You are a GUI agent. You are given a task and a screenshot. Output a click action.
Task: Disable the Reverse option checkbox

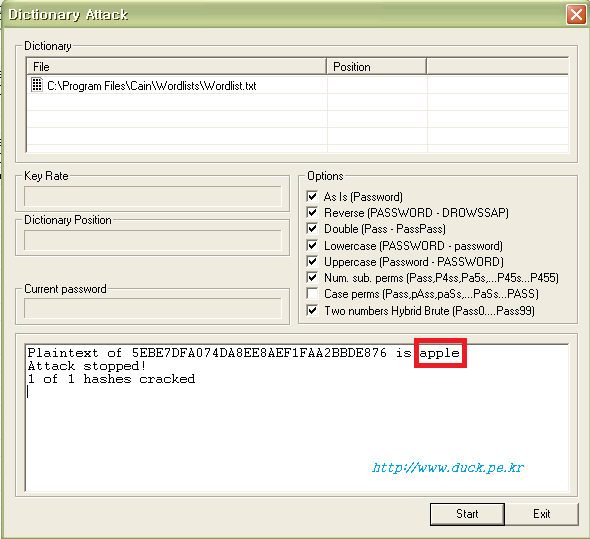click(x=312, y=212)
